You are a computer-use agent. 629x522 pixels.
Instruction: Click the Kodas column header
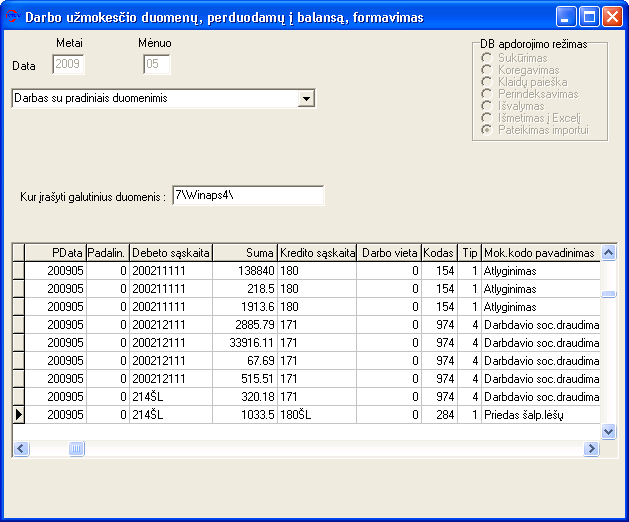439,253
